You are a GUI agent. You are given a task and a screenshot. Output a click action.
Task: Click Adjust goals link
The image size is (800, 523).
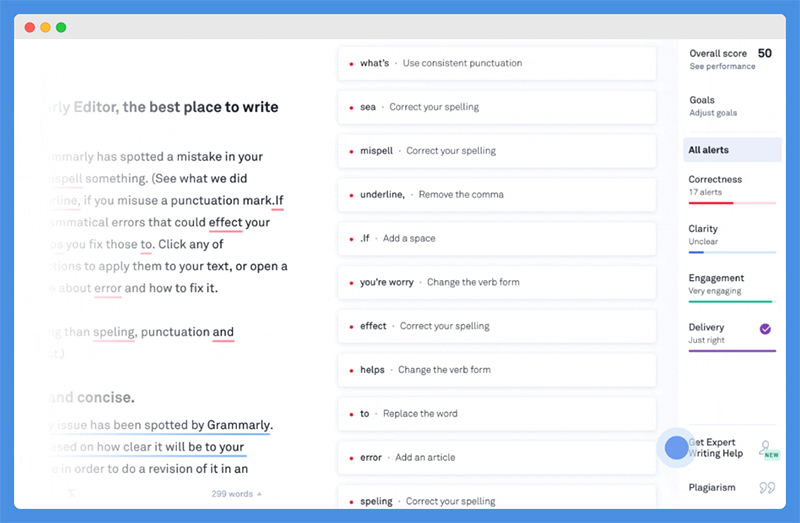tap(713, 113)
